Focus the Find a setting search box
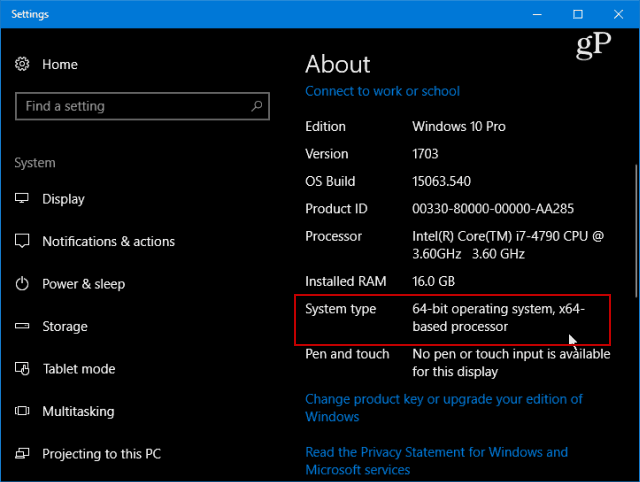Screen dimensions: 640x482 [142, 106]
